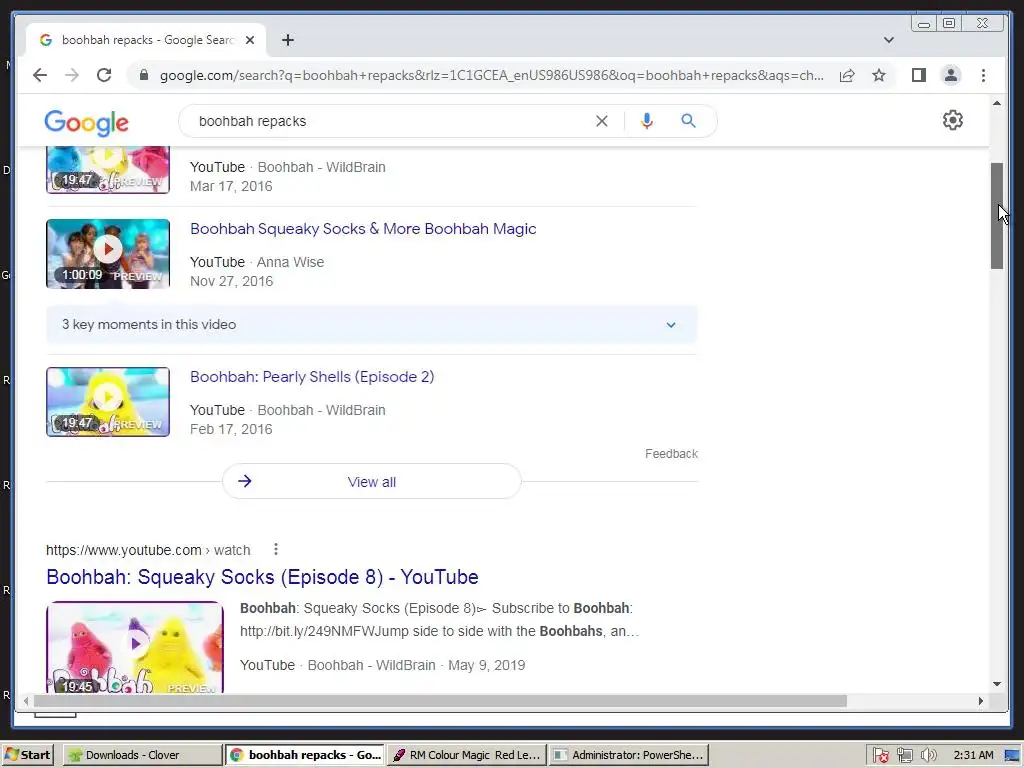Submit search with magnifier icon

tap(688, 121)
